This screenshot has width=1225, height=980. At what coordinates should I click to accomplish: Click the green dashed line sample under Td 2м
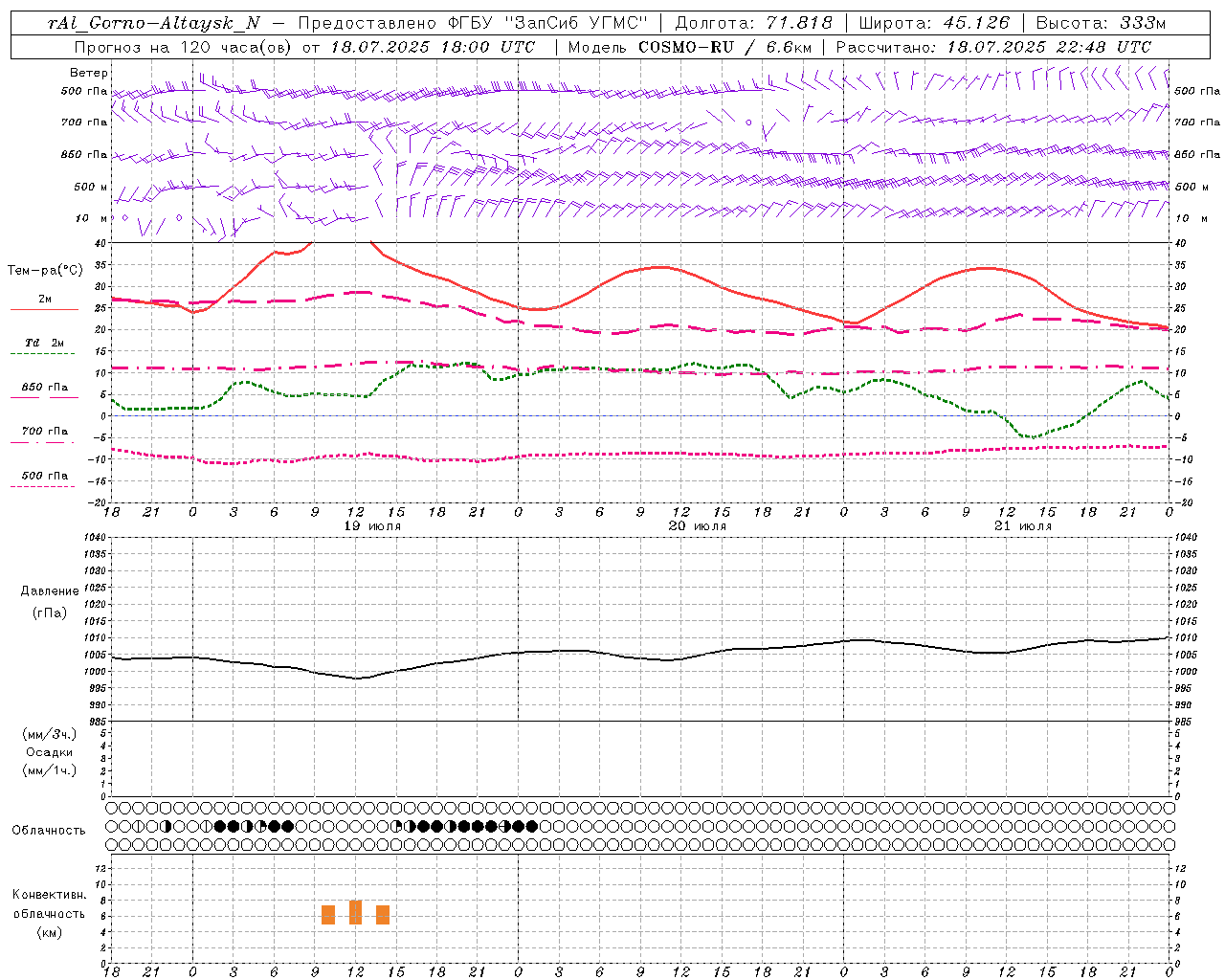[x=42, y=353]
